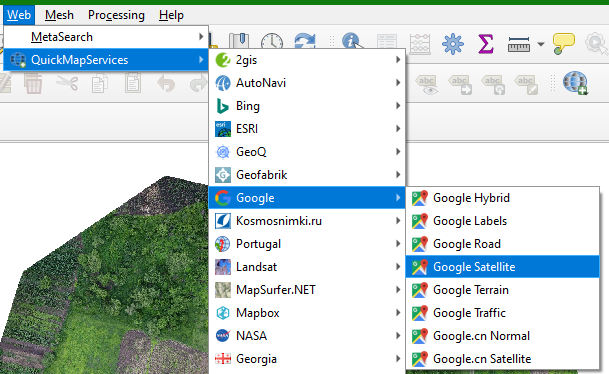Open the Measure tool dropdown arrow
The width and height of the screenshot is (609, 374).
[541, 44]
